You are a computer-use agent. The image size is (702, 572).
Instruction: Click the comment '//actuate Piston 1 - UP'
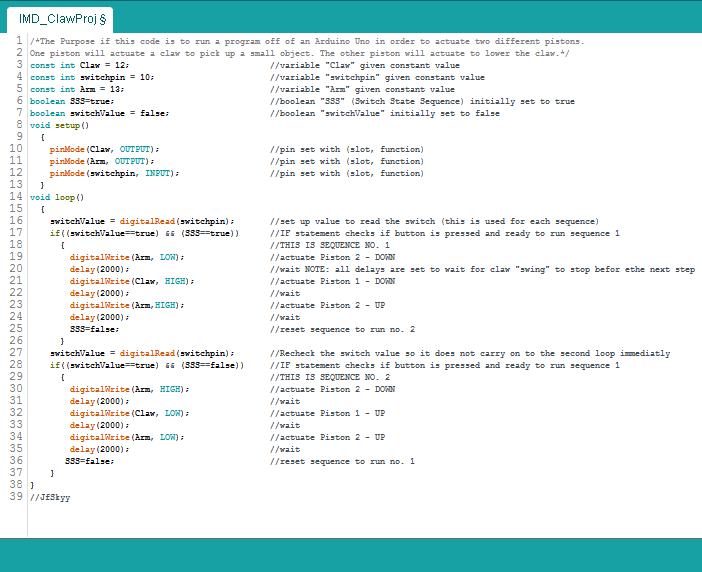click(327, 414)
